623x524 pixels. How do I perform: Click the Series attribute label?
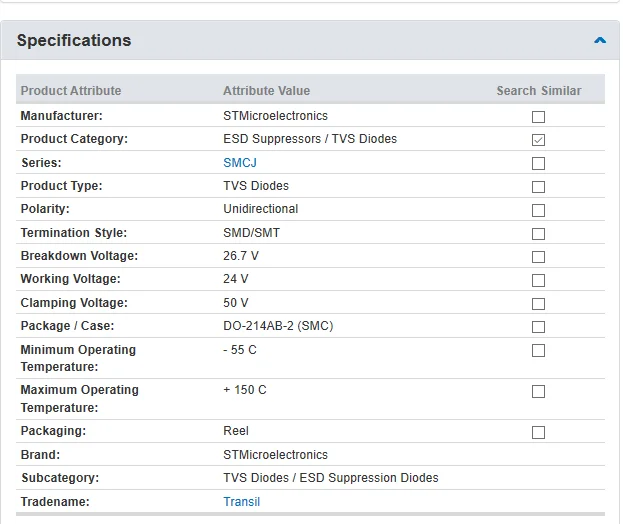[41, 162]
